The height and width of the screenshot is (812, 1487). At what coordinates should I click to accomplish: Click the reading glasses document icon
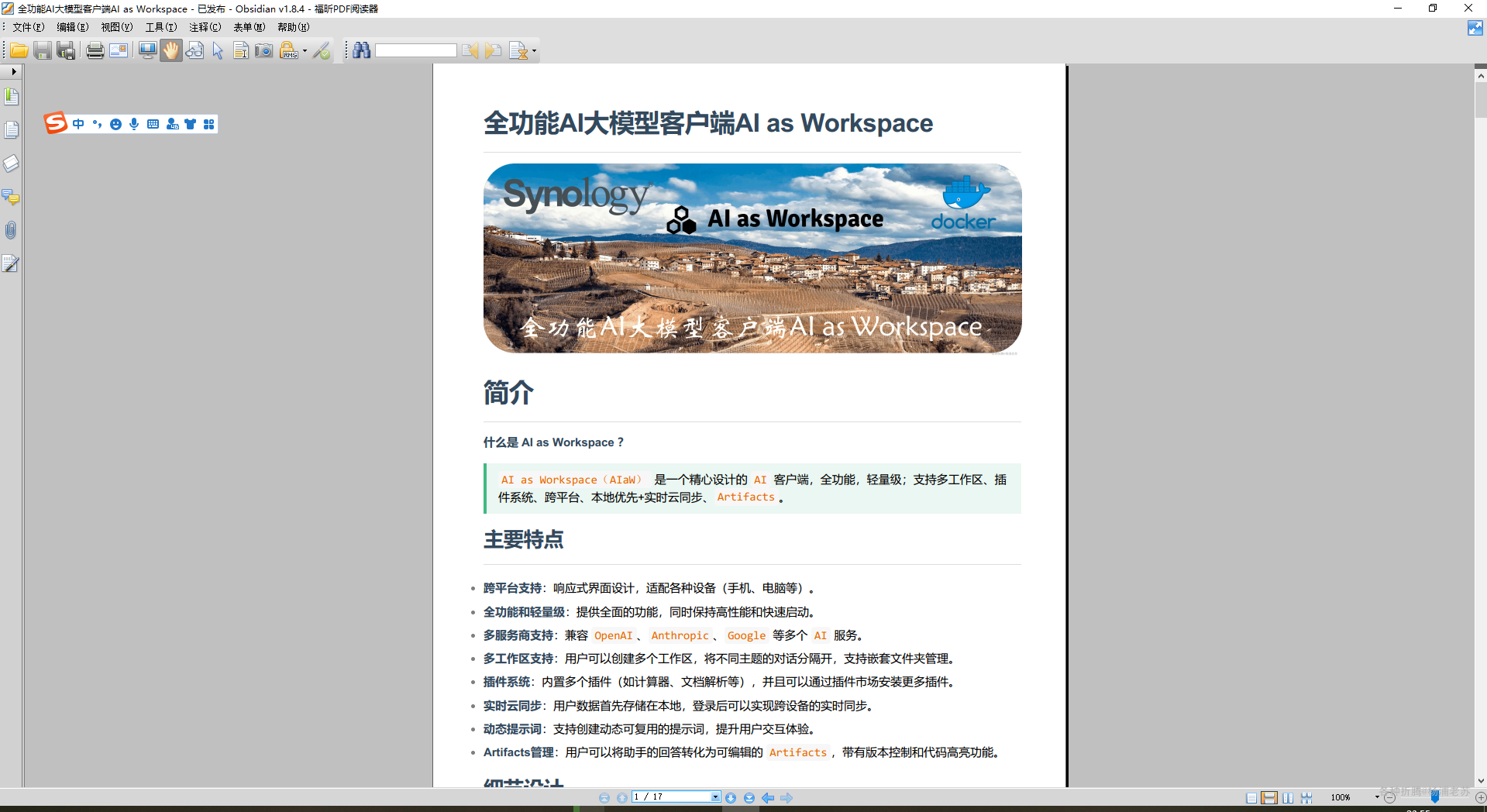click(194, 51)
